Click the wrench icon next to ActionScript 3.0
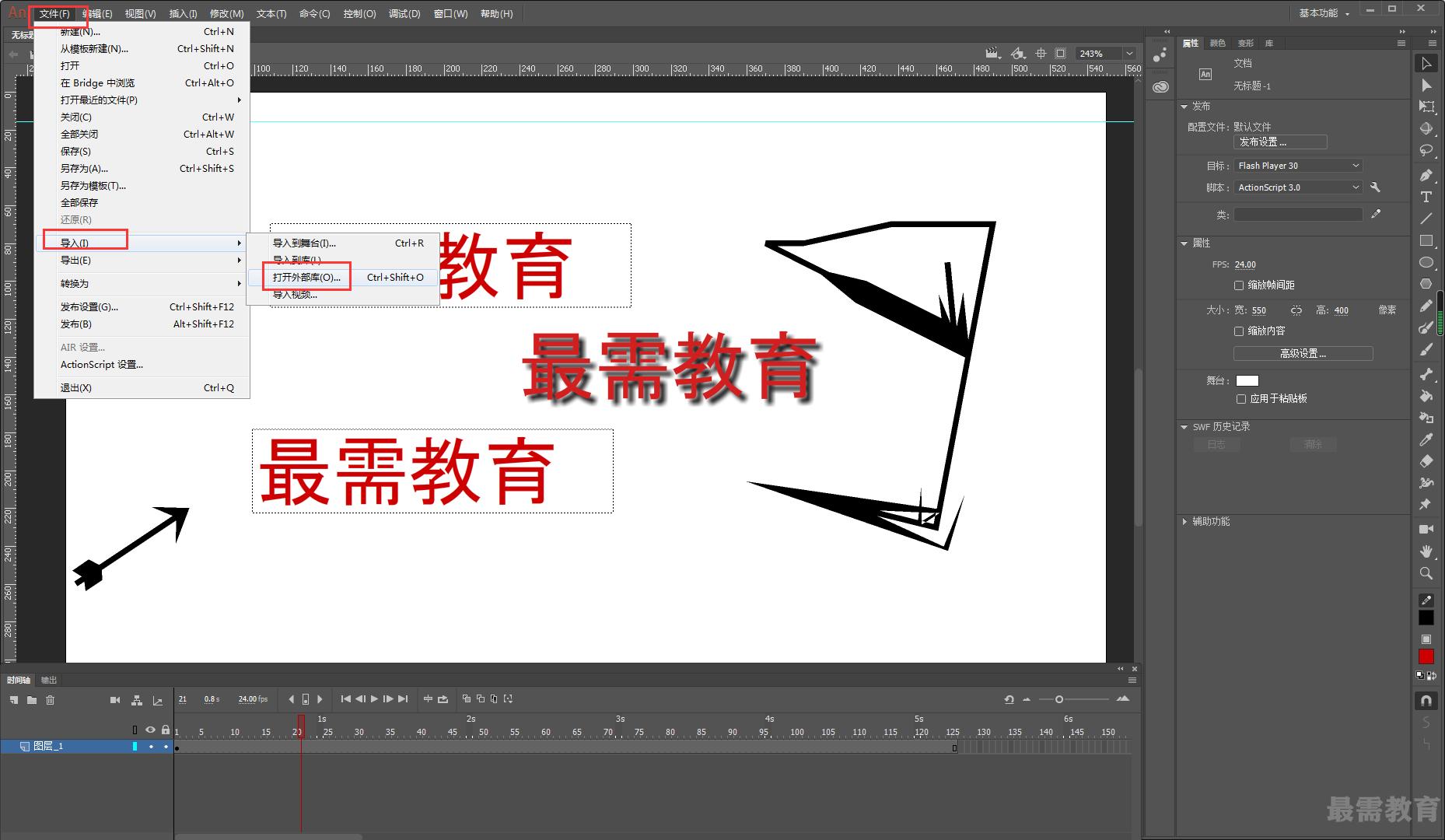The width and height of the screenshot is (1445, 840). click(1375, 187)
